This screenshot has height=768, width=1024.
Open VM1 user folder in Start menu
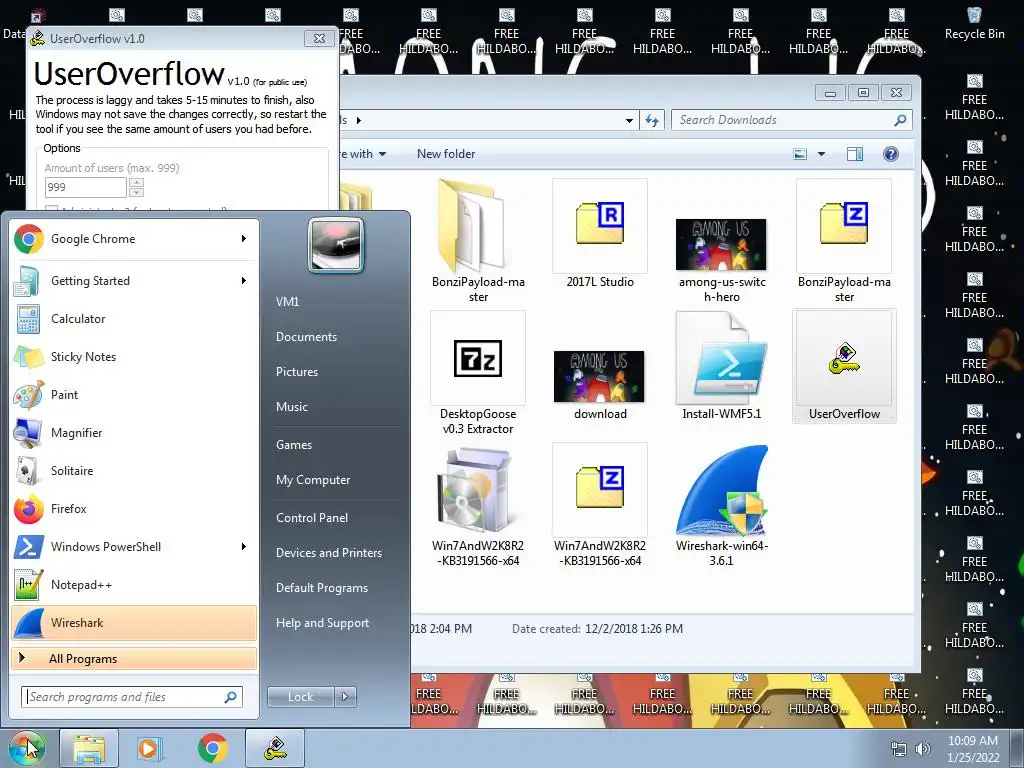coord(287,302)
